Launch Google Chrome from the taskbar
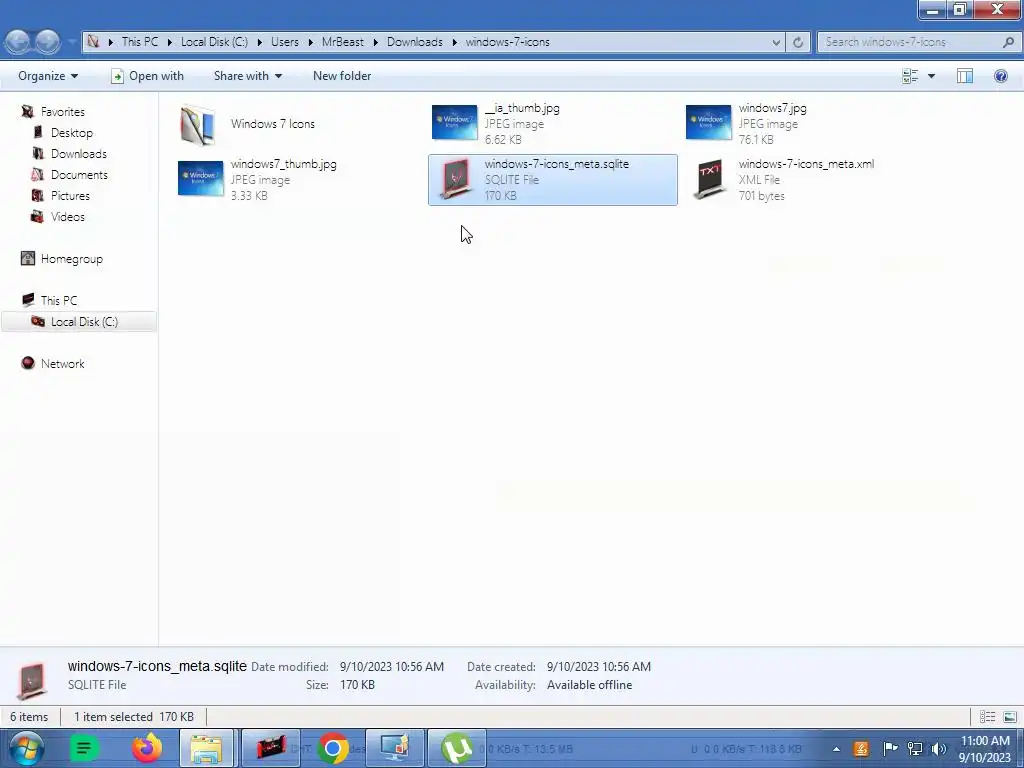1024x768 pixels. tap(333, 748)
